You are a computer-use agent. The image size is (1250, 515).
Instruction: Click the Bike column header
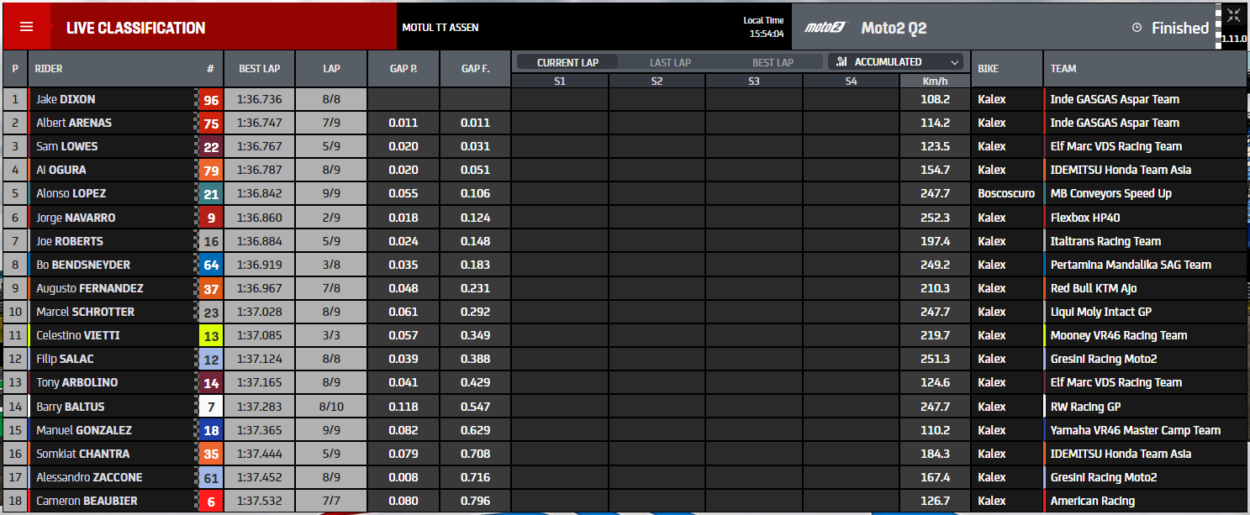pos(1006,69)
